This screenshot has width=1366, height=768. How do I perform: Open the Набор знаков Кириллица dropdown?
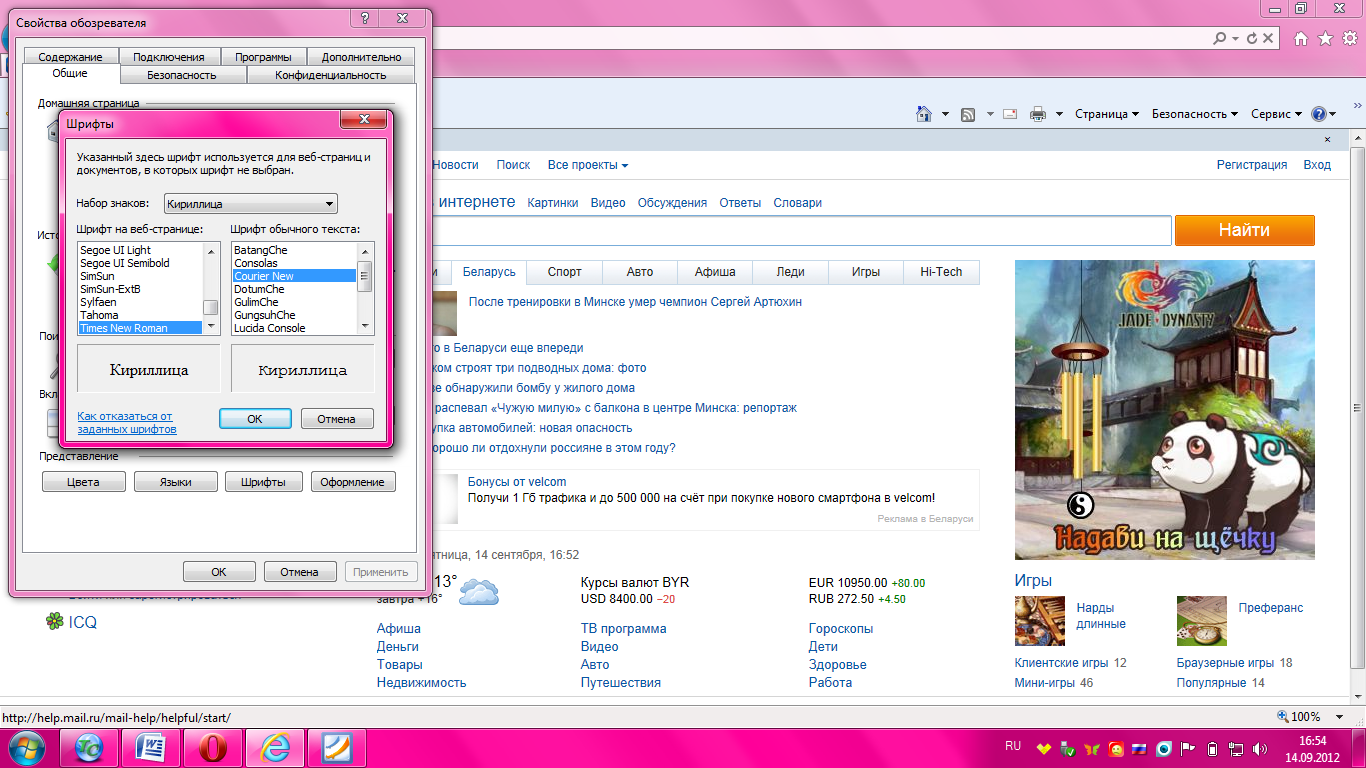251,203
